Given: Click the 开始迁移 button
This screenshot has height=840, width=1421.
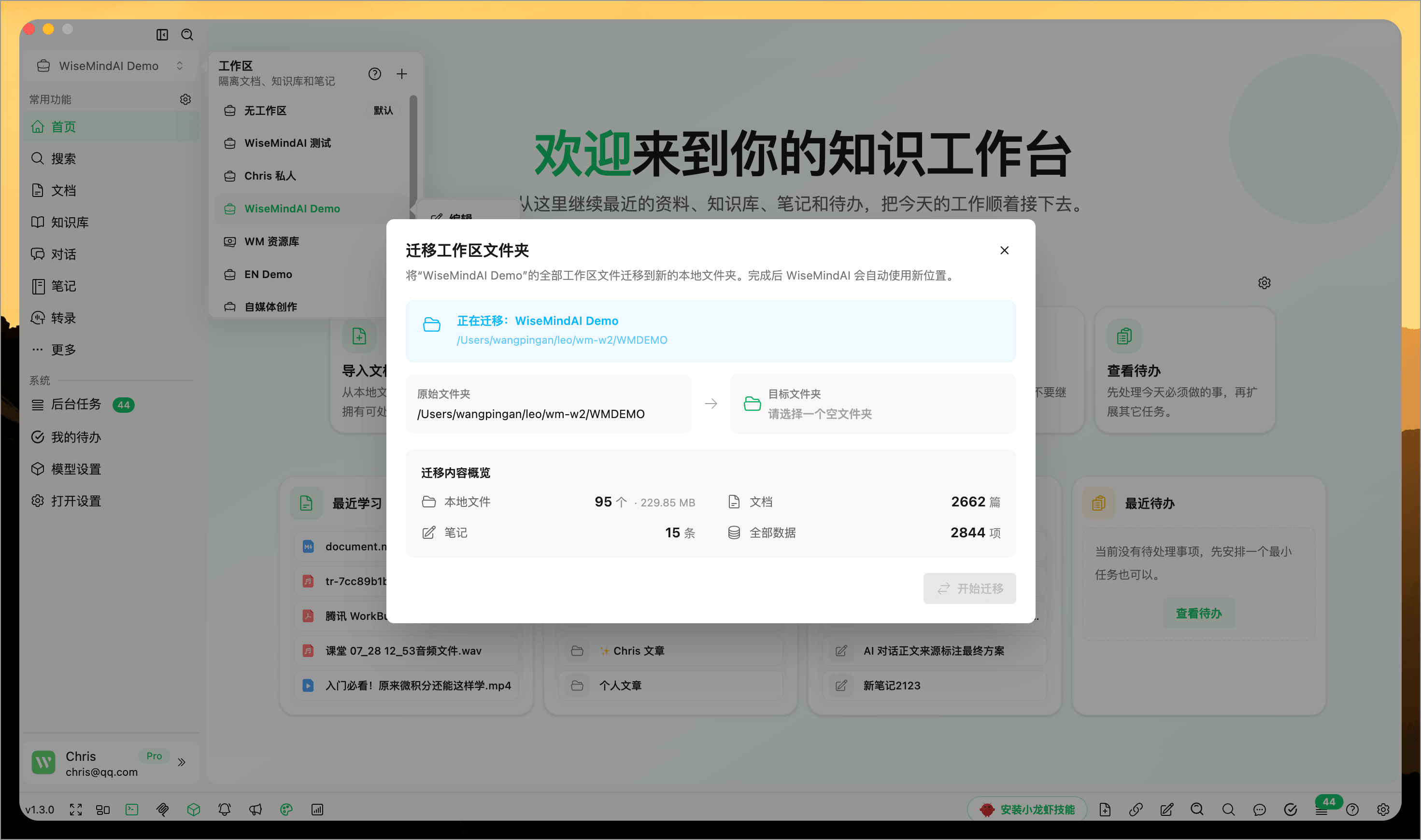Looking at the screenshot, I should (x=969, y=588).
